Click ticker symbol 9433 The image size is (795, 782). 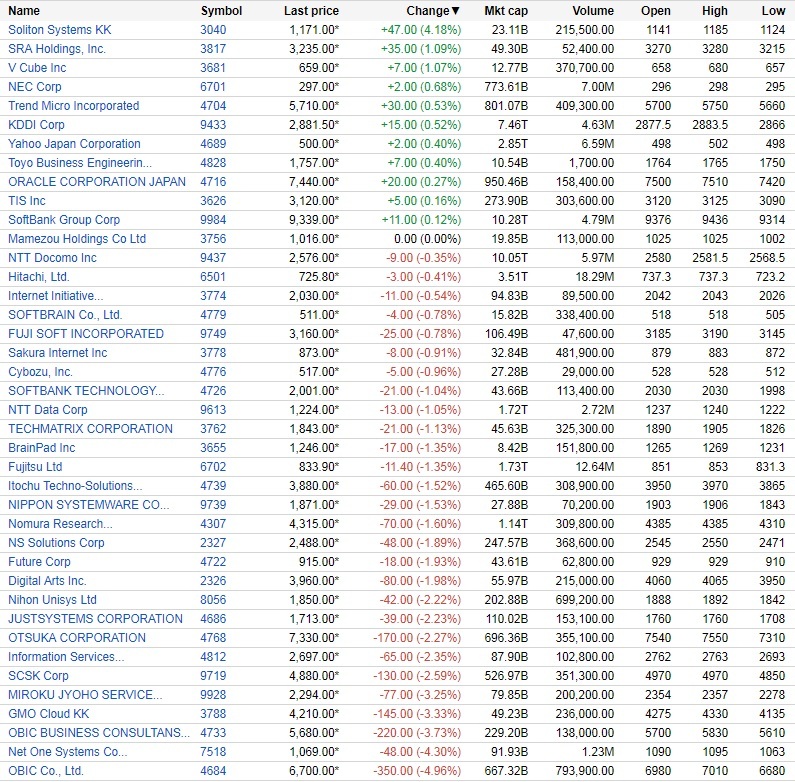coord(213,125)
